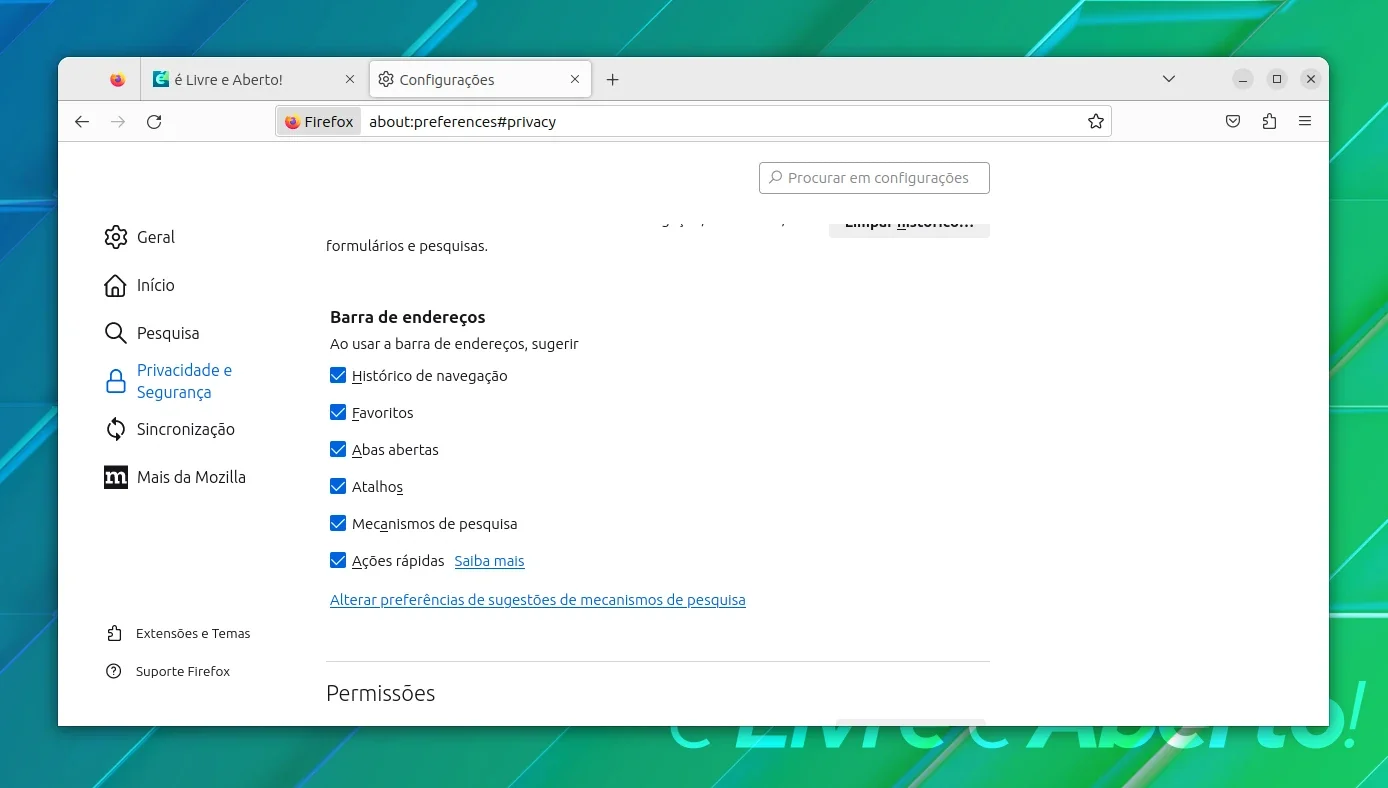The width and height of the screenshot is (1388, 788).
Task: Uncheck the Favoritos checkbox
Action: pos(338,413)
